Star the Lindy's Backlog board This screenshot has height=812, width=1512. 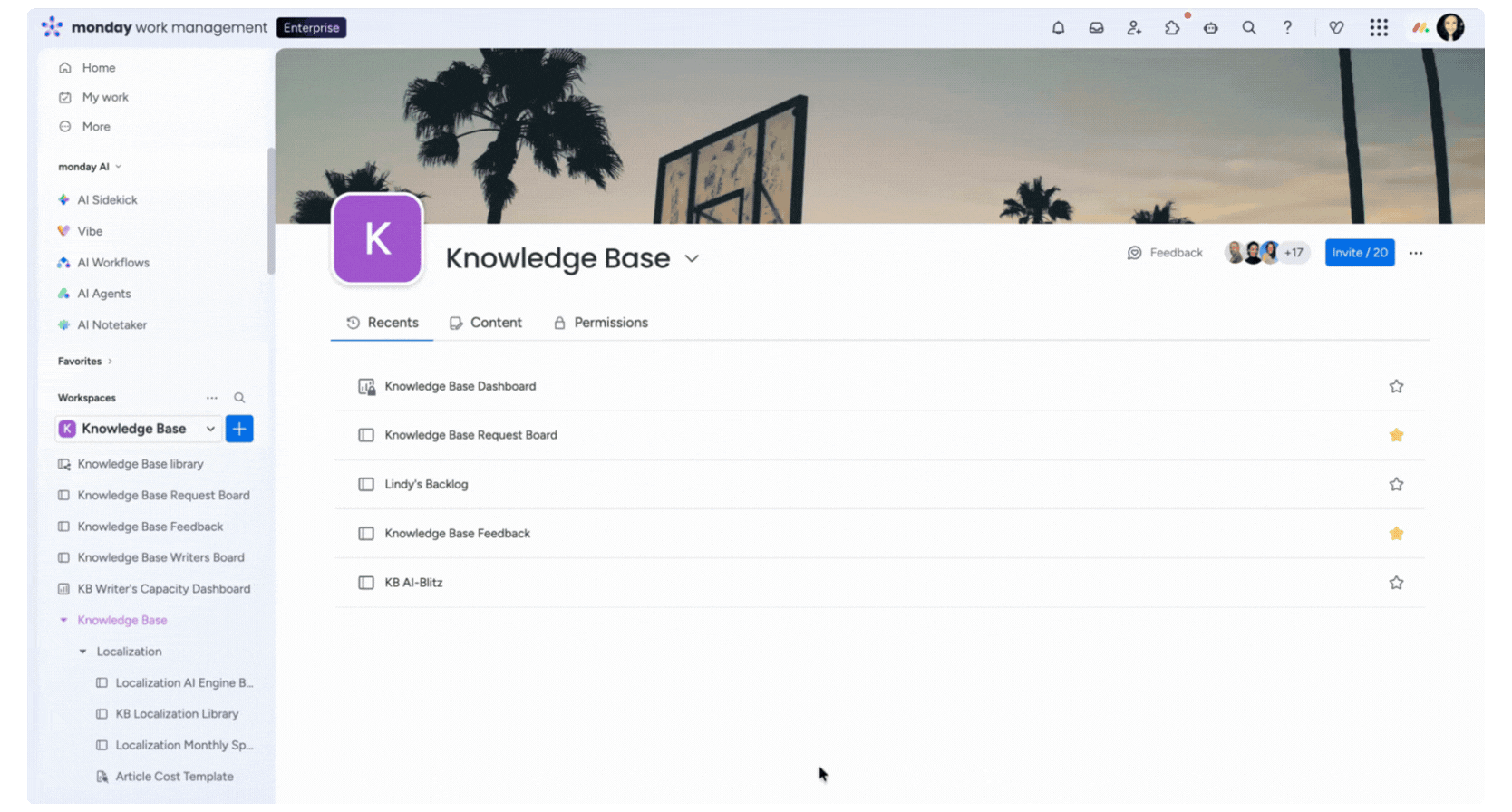(x=1396, y=484)
